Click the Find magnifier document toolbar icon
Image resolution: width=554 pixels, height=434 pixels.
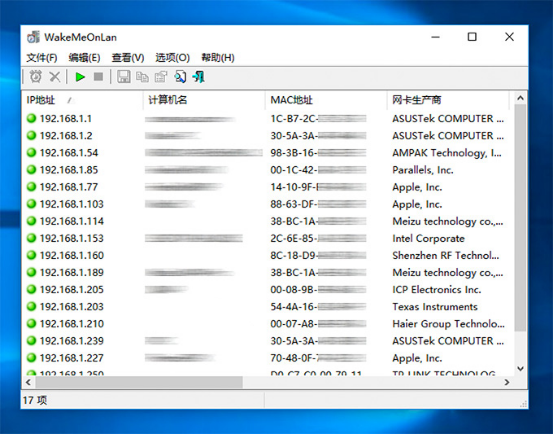(180, 77)
